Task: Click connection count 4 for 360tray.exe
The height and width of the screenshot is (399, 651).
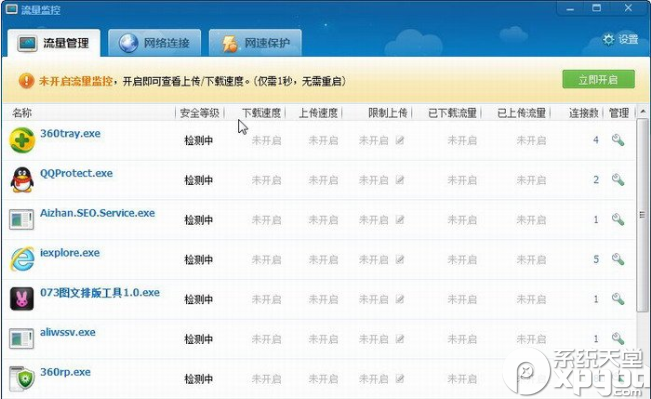Action: (596, 140)
